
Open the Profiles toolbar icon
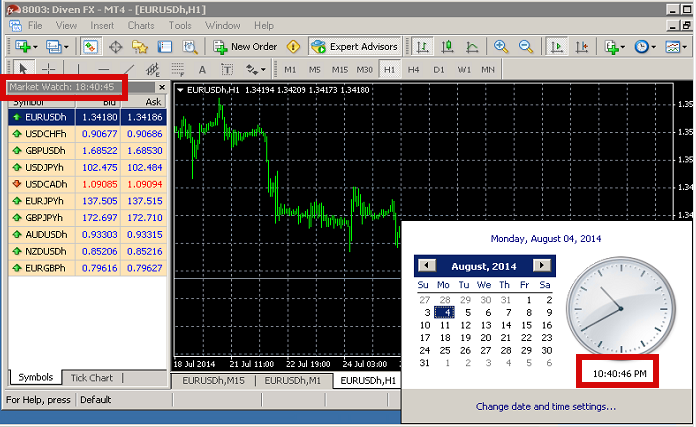click(x=54, y=47)
